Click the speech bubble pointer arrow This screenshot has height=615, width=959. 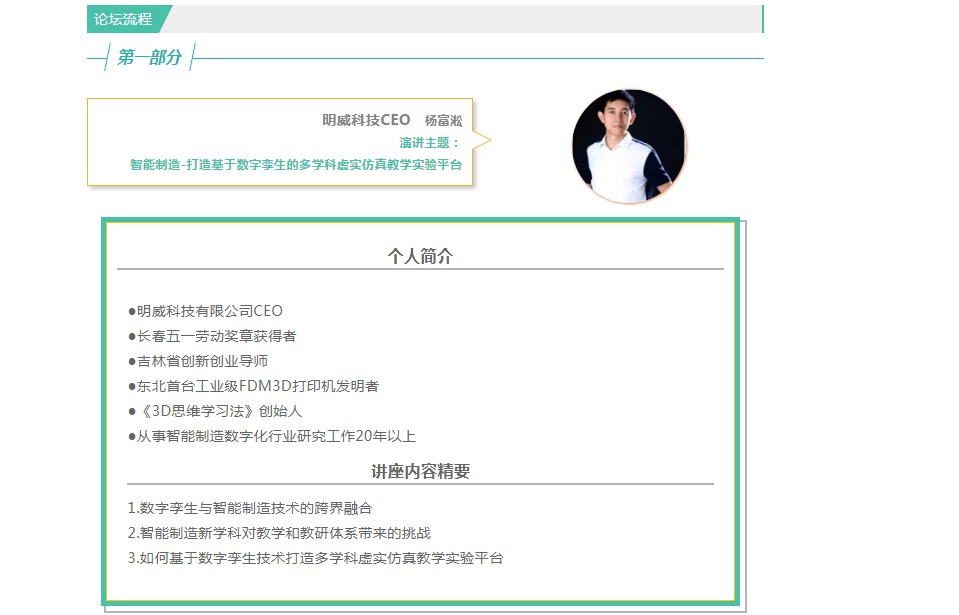[x=482, y=141]
